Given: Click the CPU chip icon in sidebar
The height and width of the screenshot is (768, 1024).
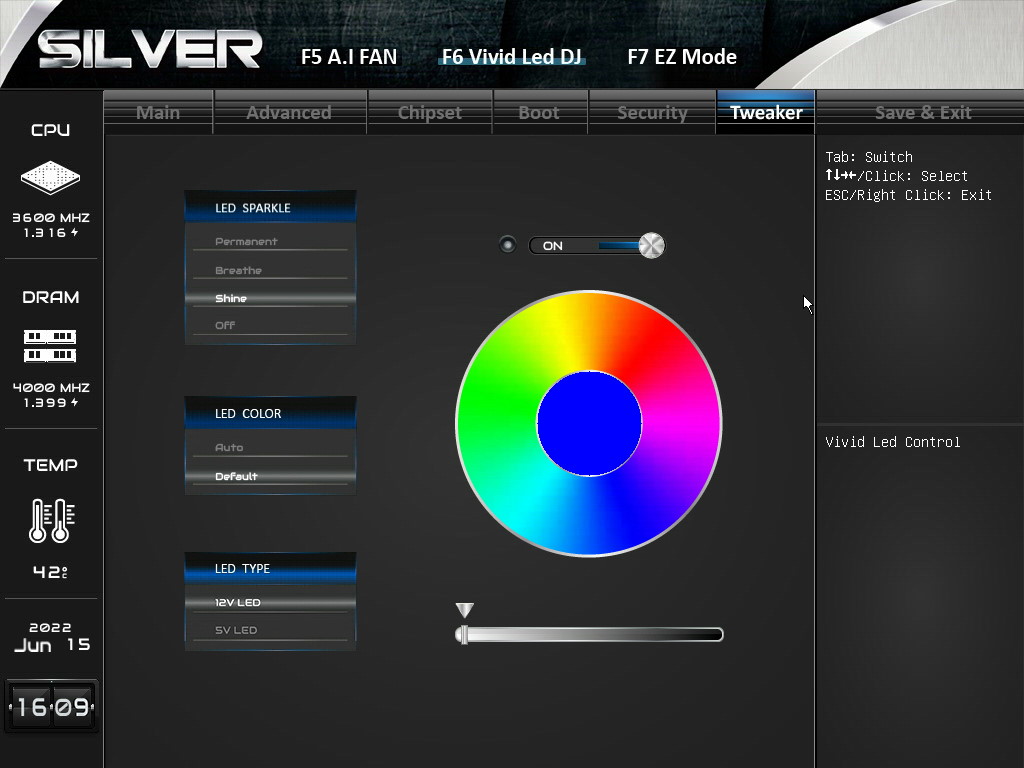Looking at the screenshot, I should point(50,179).
